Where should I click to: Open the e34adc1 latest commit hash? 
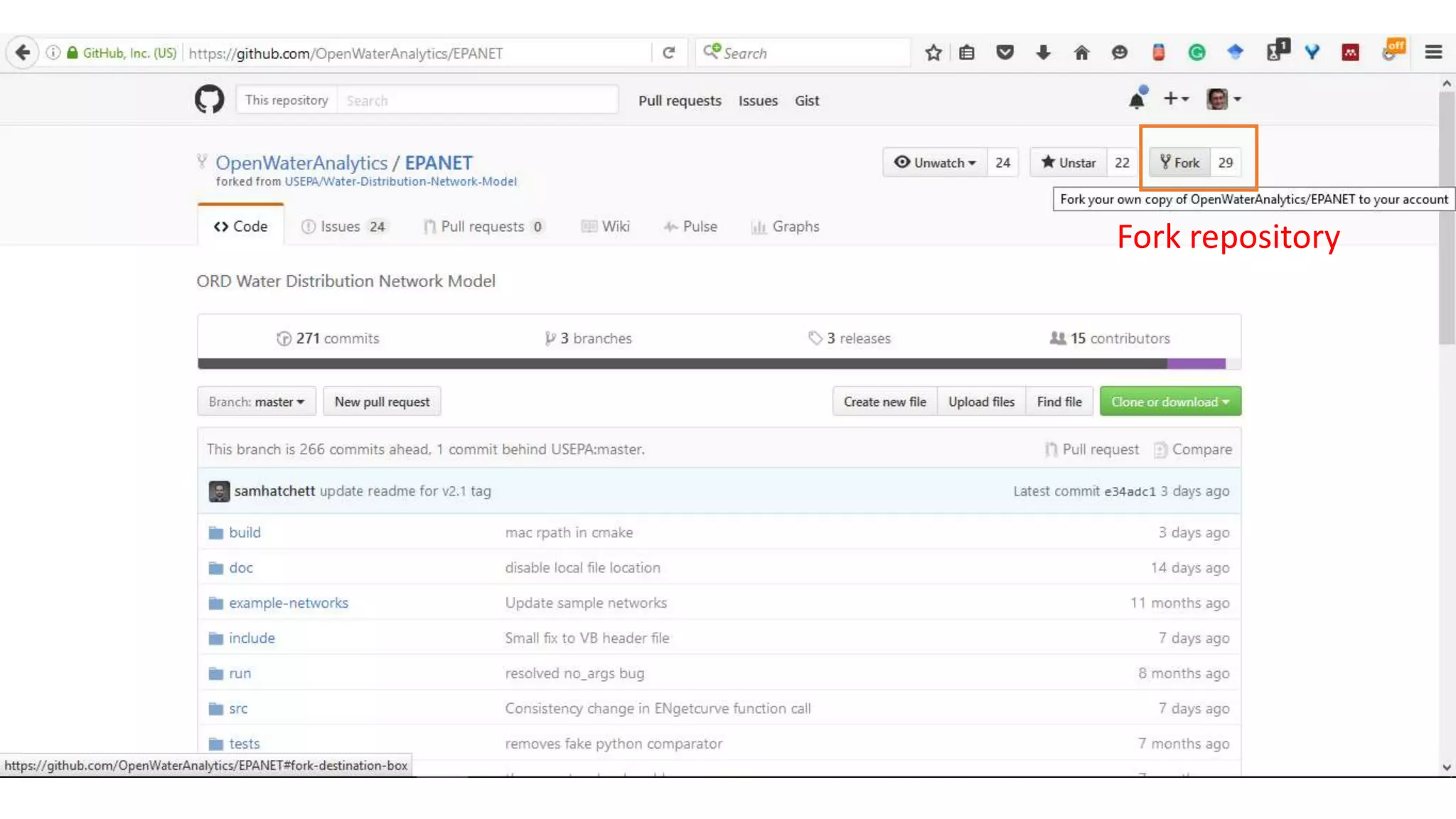(x=1130, y=491)
